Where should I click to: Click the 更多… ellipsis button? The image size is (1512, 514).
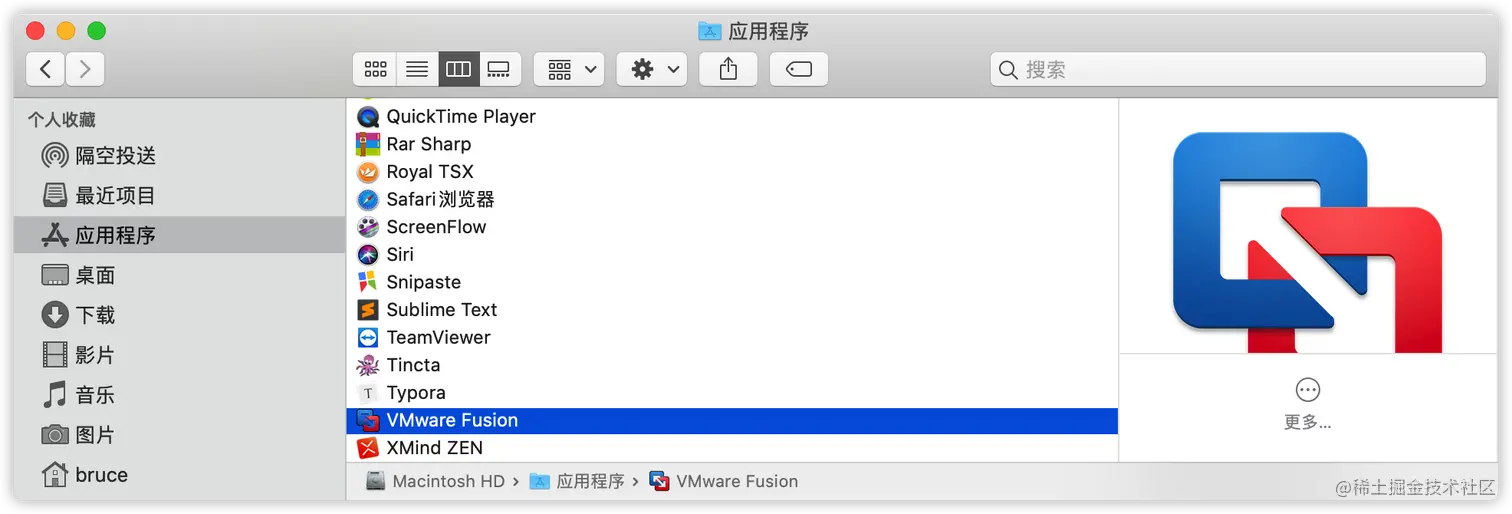(x=1307, y=389)
